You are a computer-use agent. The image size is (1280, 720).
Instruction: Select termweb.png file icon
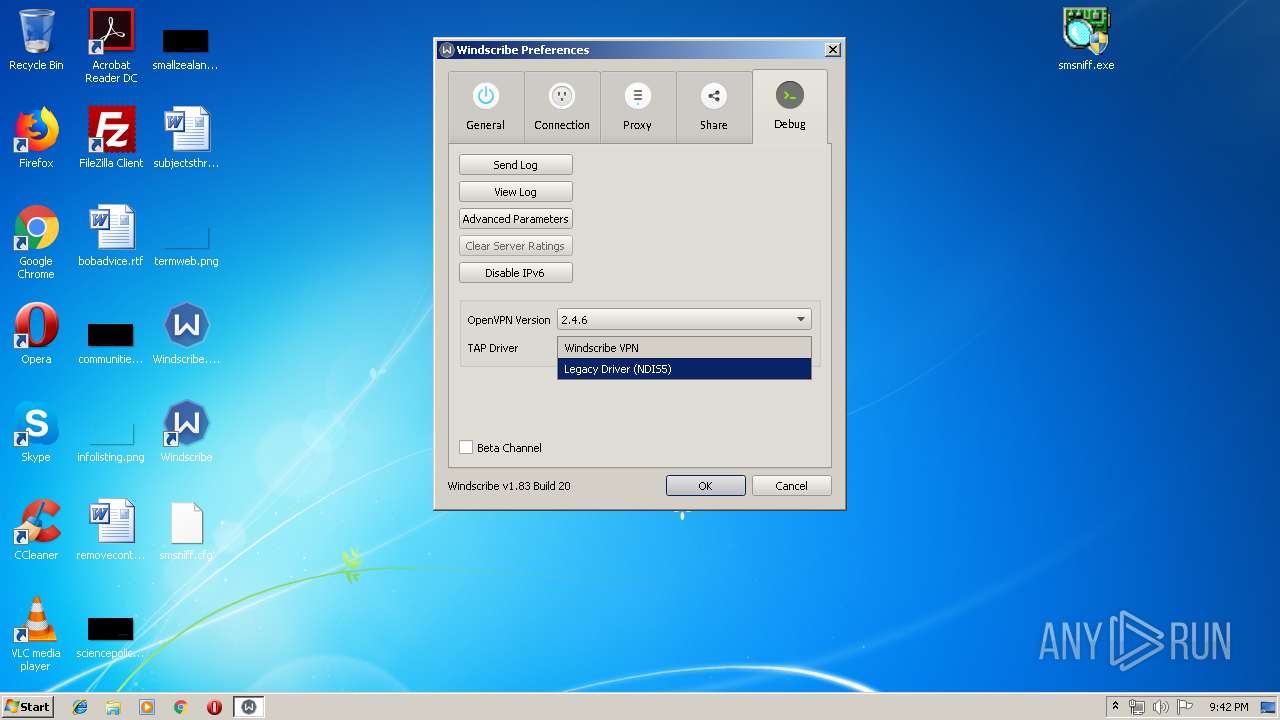[x=186, y=243]
